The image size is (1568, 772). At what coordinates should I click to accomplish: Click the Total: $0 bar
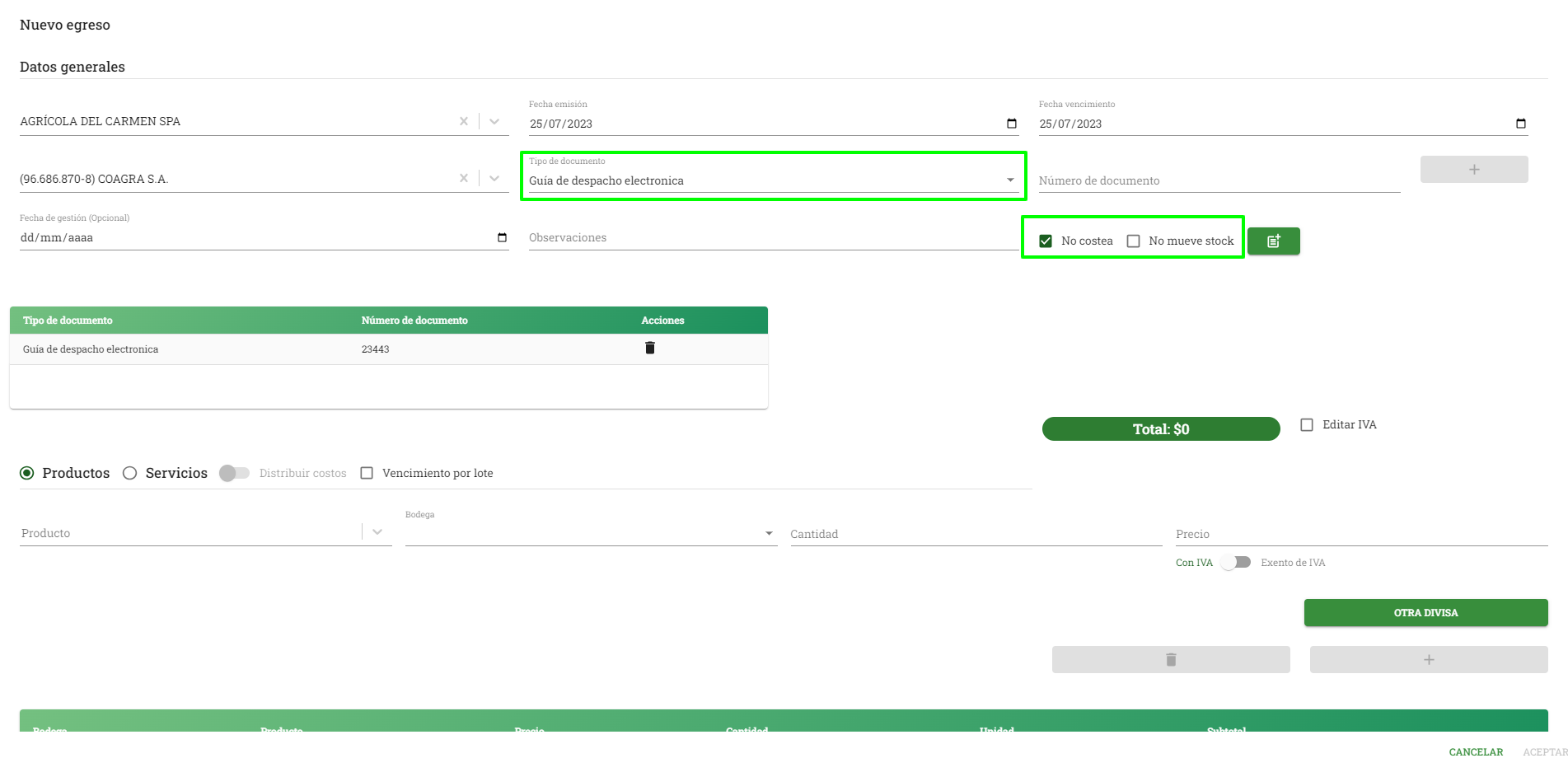point(1161,428)
